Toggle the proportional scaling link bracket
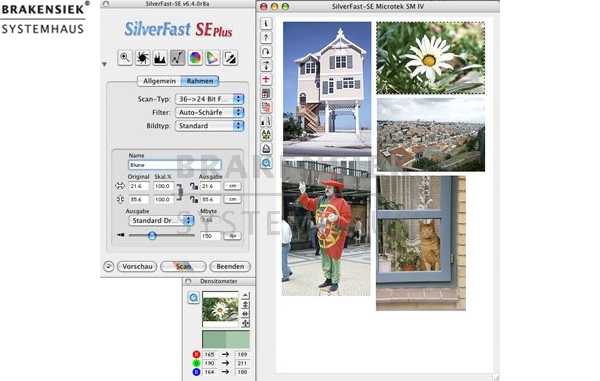Viewport: 600px width, 381px height. click(179, 192)
